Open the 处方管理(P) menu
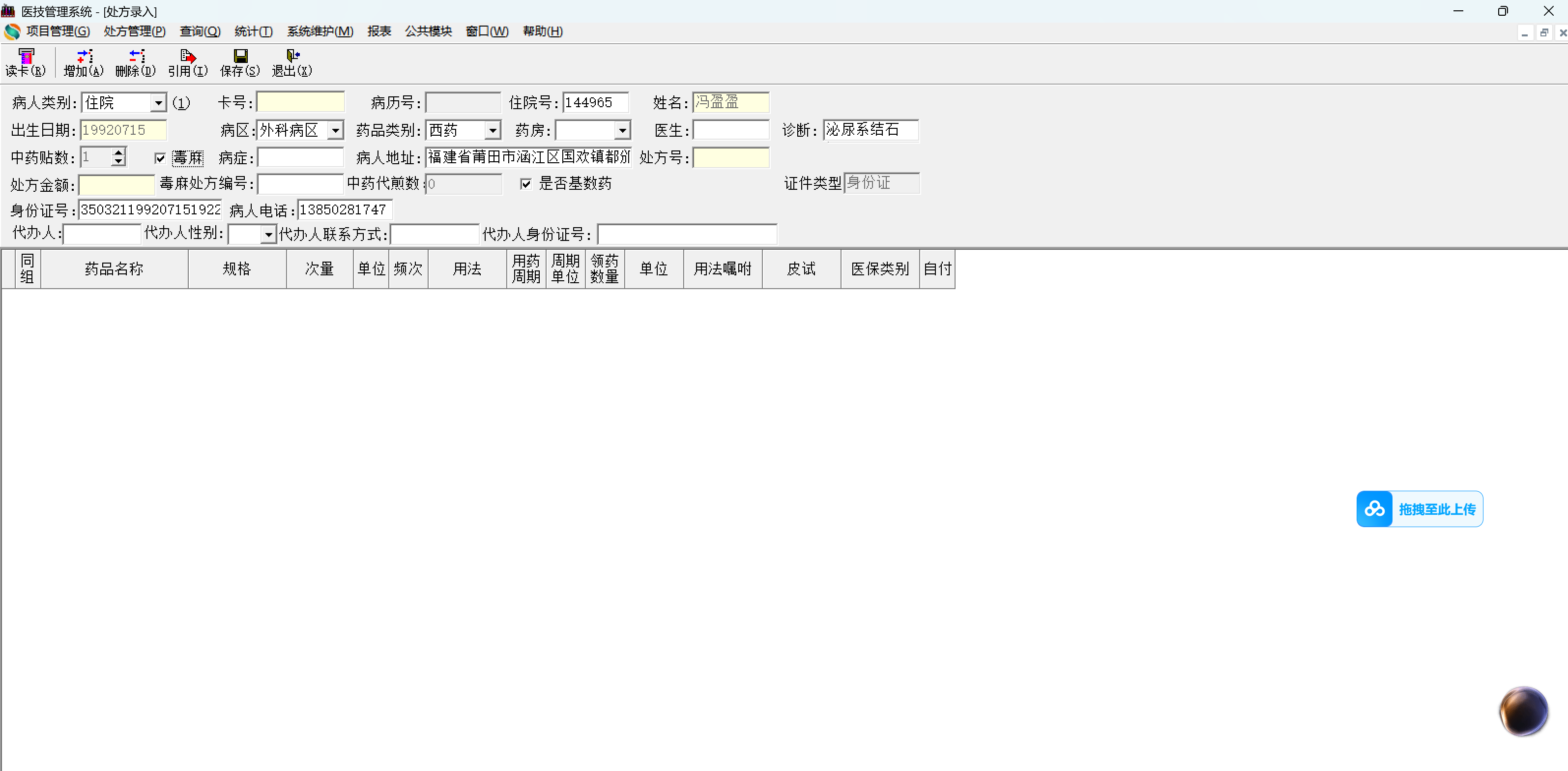Image resolution: width=1568 pixels, height=771 pixels. (134, 31)
